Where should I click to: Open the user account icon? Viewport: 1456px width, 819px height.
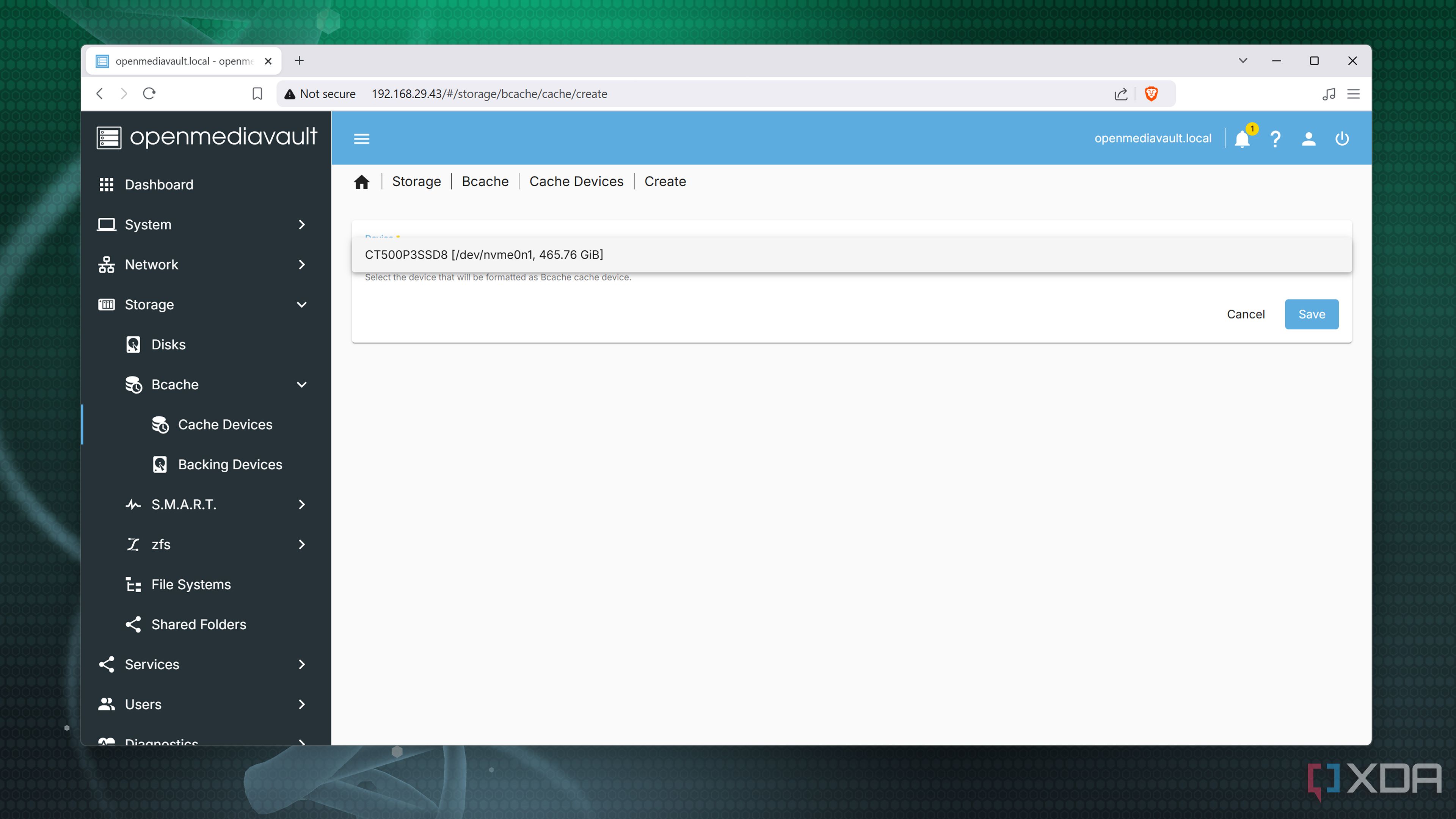point(1309,138)
